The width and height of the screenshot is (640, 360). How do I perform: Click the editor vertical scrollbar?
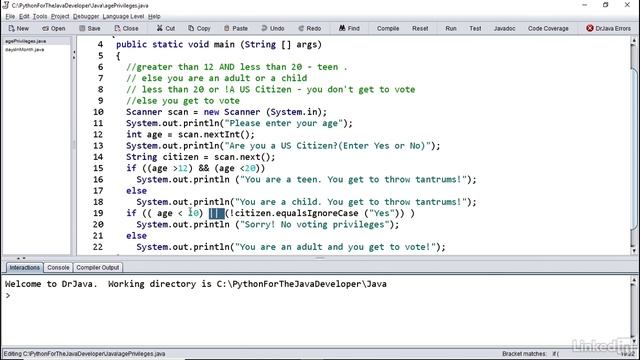pos(634,145)
